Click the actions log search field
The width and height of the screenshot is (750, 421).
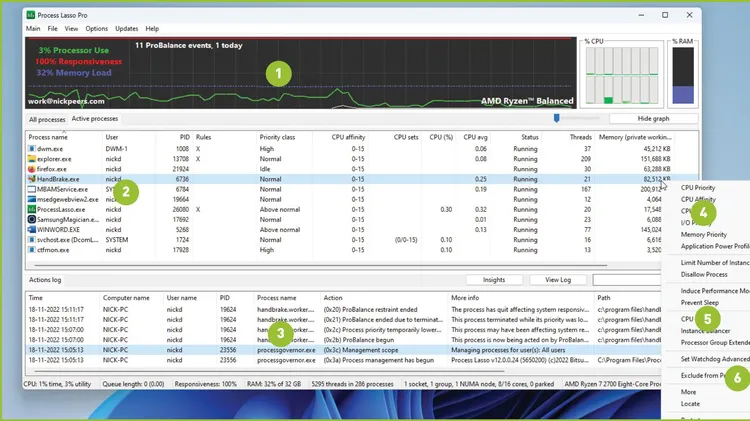[627, 280]
